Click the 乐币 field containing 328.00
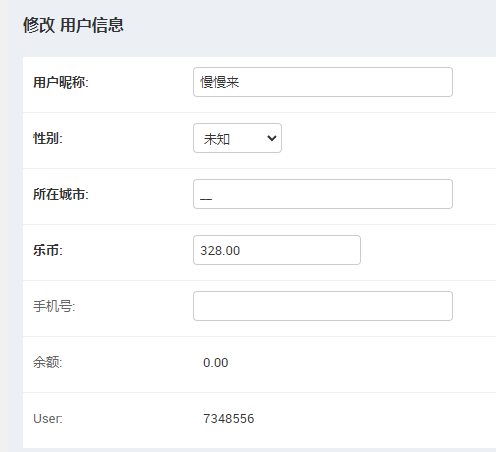Screen dimensions: 496x452 277,250
